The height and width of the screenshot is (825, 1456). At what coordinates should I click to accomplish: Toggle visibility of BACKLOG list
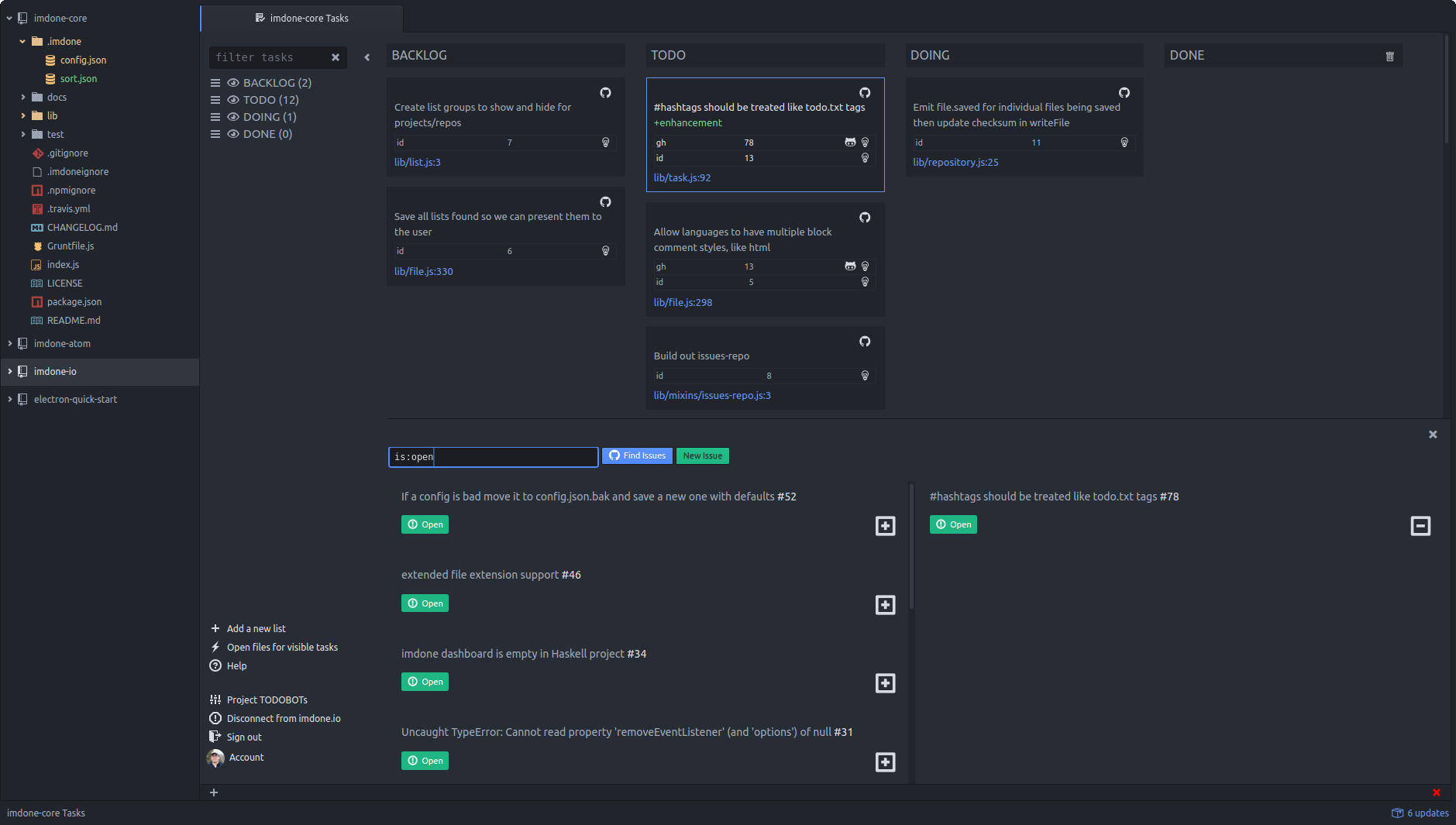click(232, 83)
